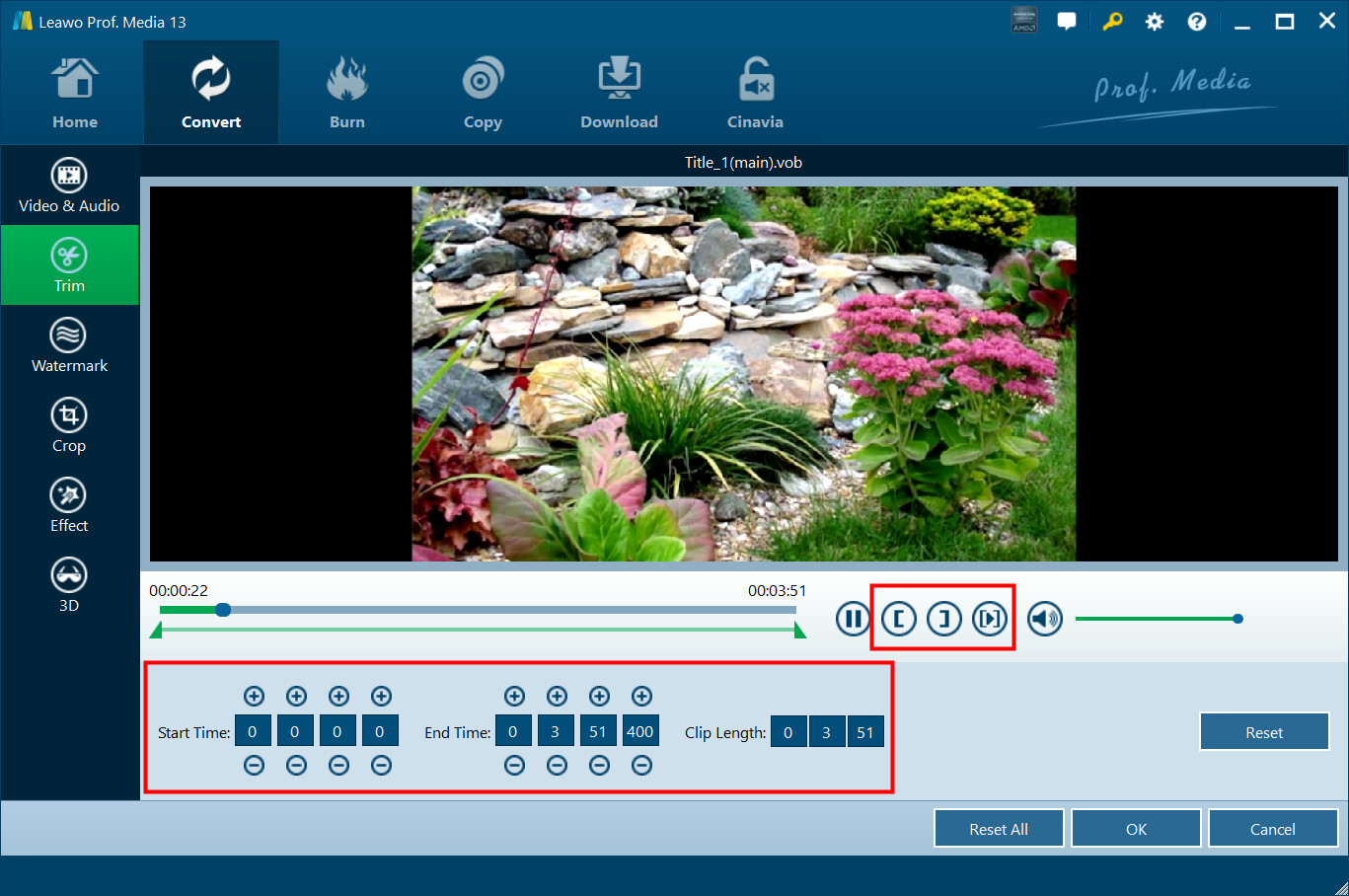Screen dimensions: 1349x896
Task: Select the Crop tool in sidebar
Action: (x=69, y=425)
